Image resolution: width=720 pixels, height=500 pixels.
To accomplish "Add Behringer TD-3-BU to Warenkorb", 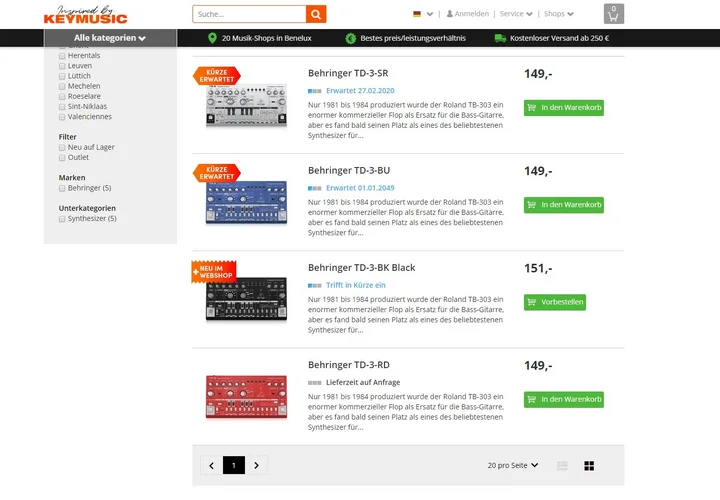I will pyautogui.click(x=564, y=205).
